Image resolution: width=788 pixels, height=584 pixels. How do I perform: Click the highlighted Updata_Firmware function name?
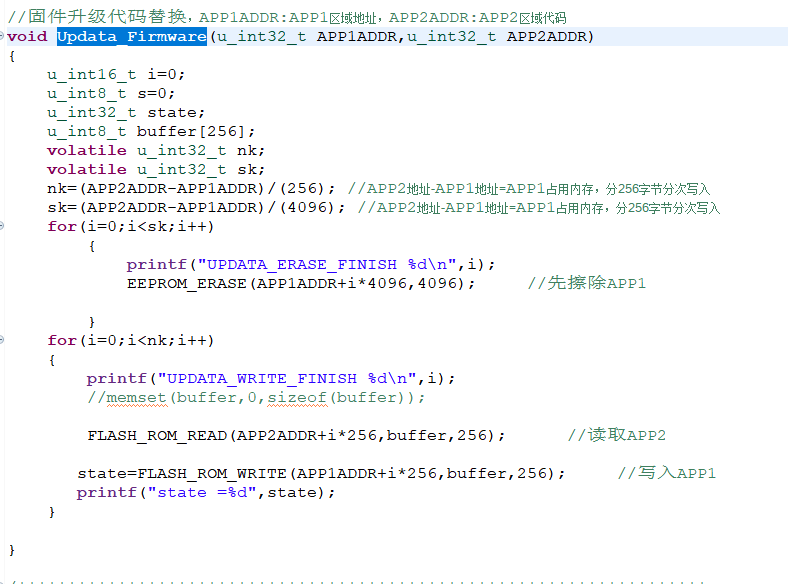tap(131, 37)
